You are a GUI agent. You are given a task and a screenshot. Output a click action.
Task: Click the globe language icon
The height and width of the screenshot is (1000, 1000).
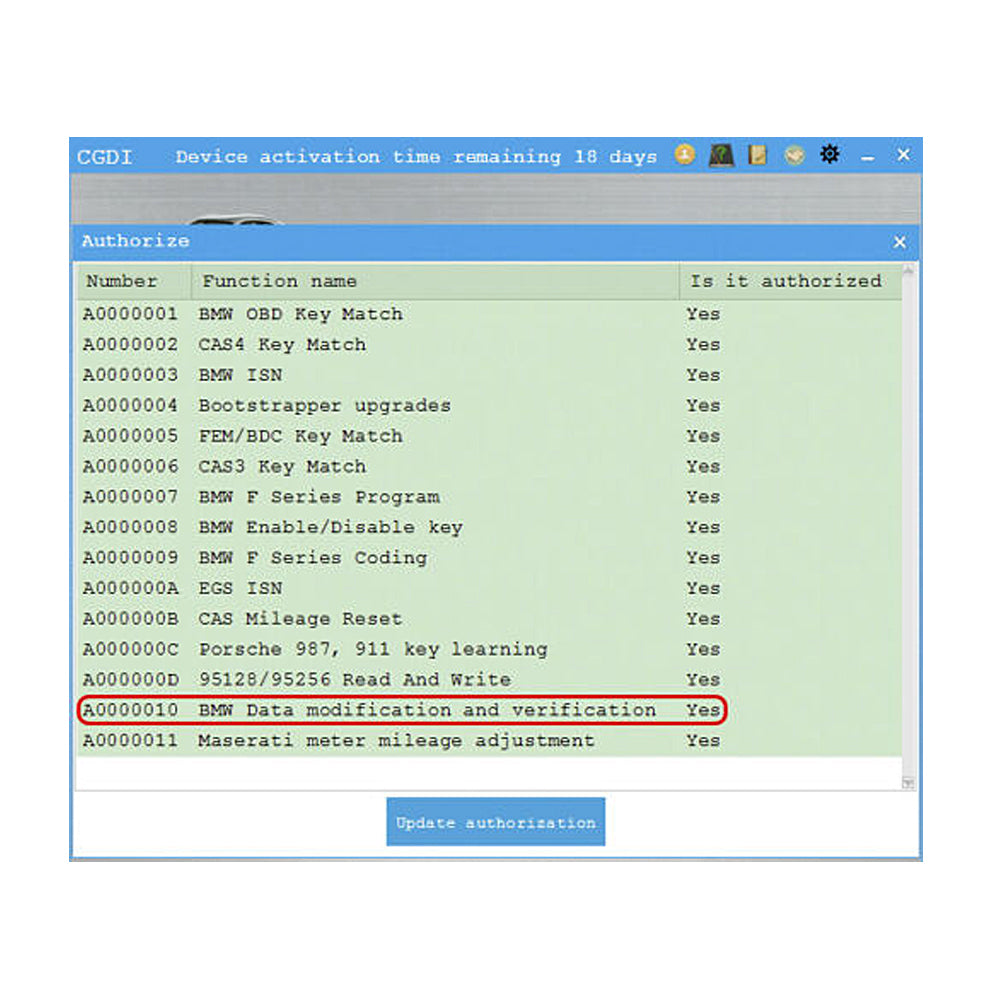[x=793, y=155]
